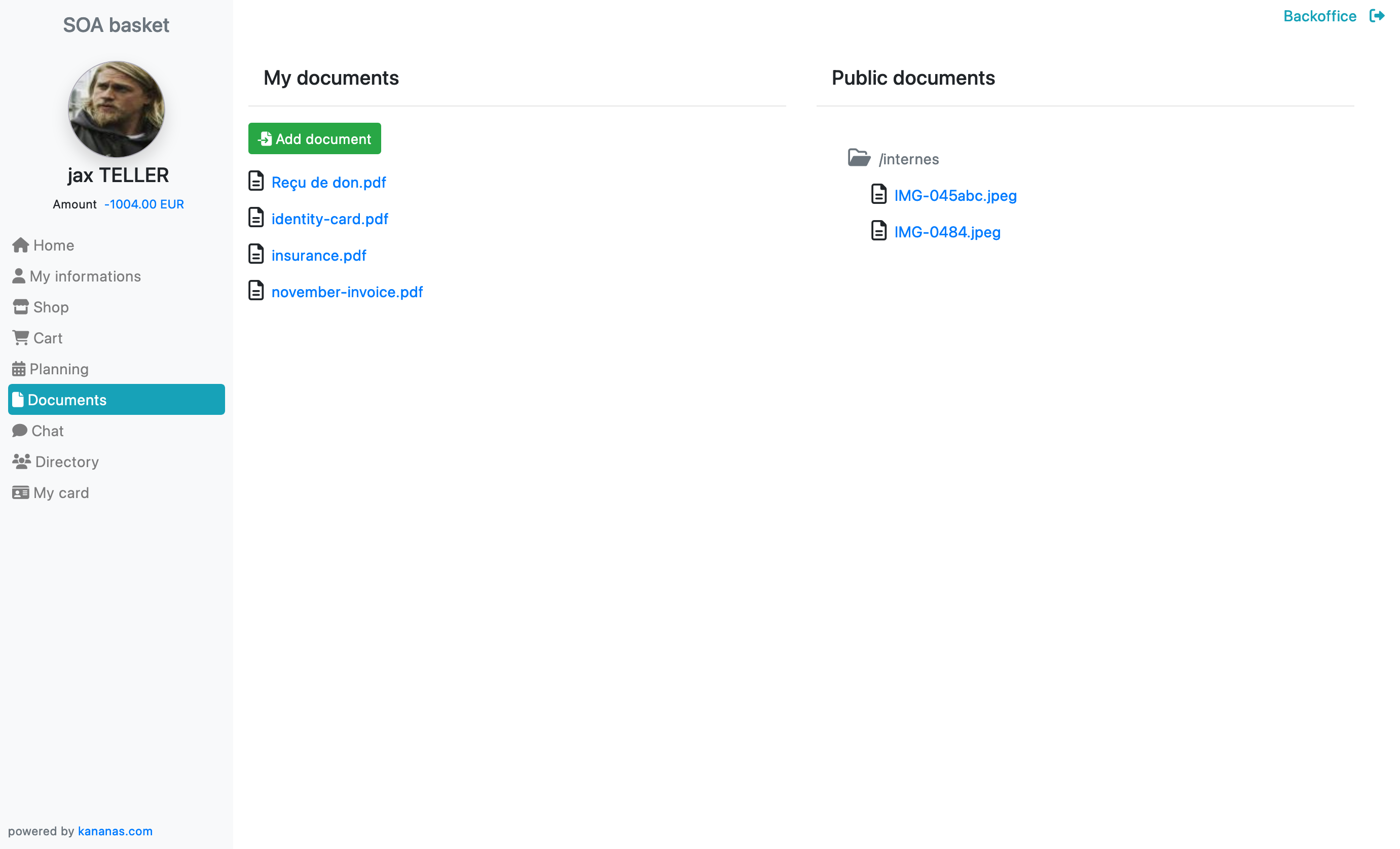The height and width of the screenshot is (849, 1400).
Task: Click the -1004.00 EUR amount link
Action: pos(144,204)
